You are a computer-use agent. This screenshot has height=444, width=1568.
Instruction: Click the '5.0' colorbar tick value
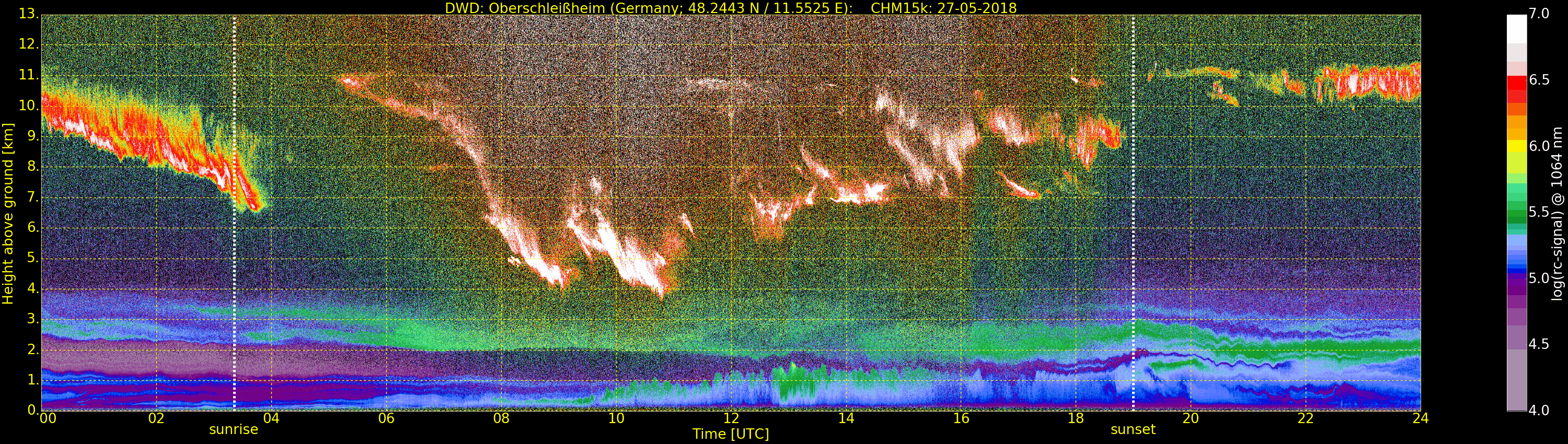pos(1539,278)
